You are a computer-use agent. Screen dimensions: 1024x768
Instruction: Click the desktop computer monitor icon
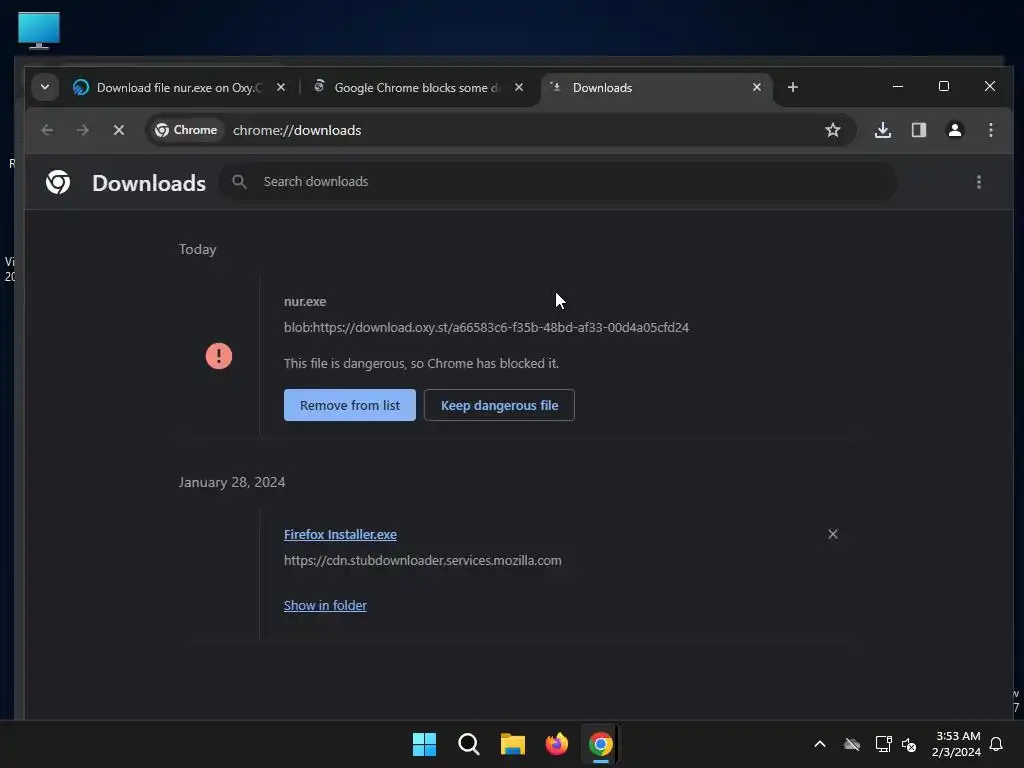[39, 30]
